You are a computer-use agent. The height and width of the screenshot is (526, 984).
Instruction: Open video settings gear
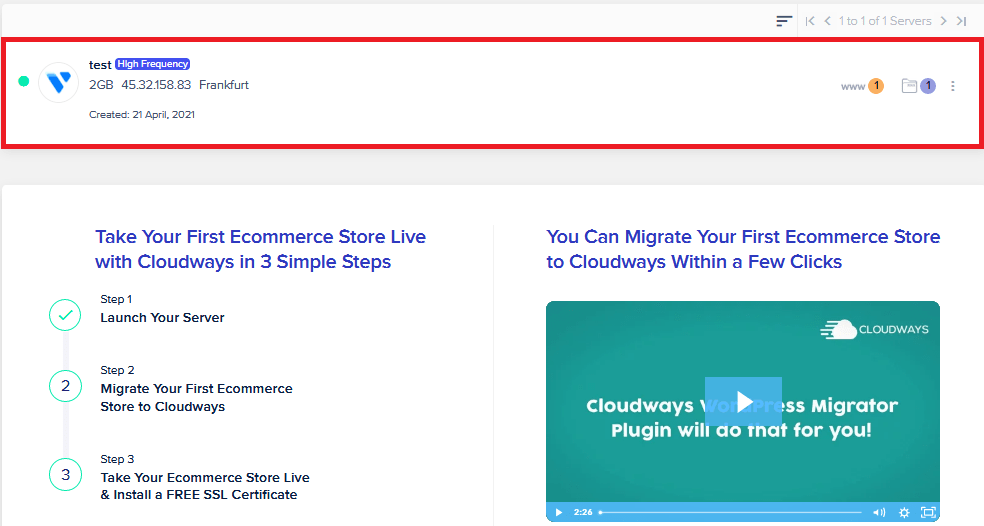(904, 512)
